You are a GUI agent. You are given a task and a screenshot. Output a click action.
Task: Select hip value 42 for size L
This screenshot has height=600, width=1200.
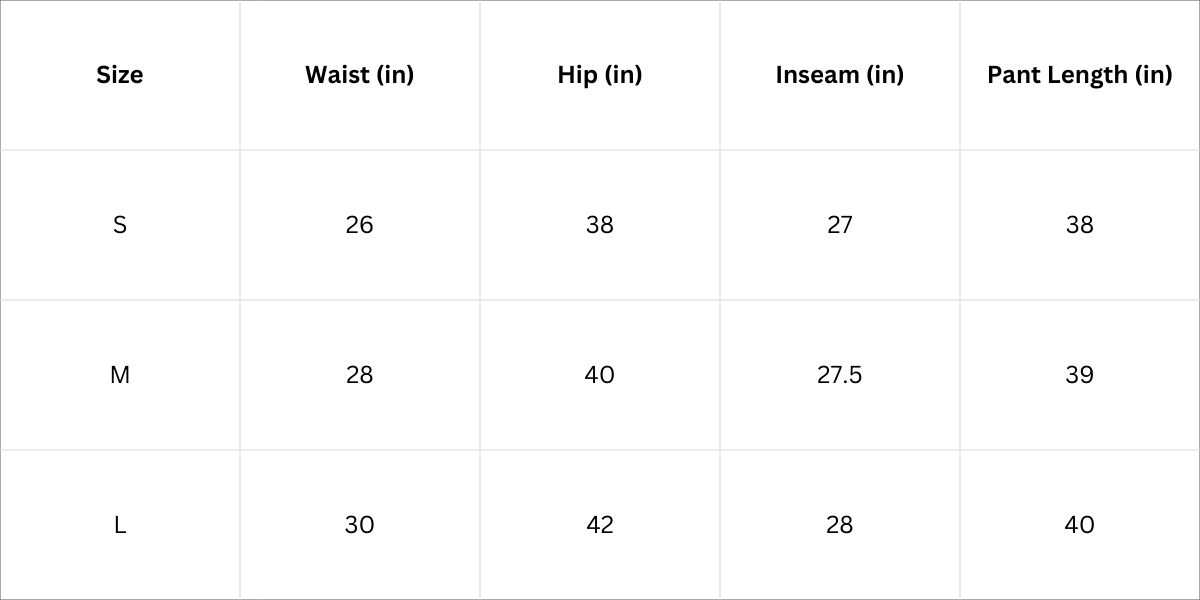(600, 525)
